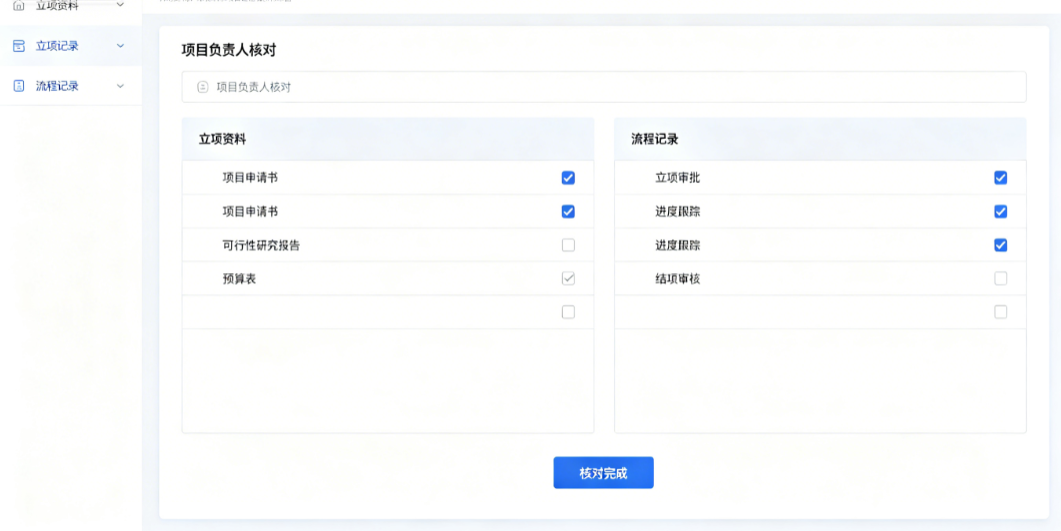Uncheck the 立项审批 checkbox
This screenshot has height=531, width=1061.
pos(1001,178)
